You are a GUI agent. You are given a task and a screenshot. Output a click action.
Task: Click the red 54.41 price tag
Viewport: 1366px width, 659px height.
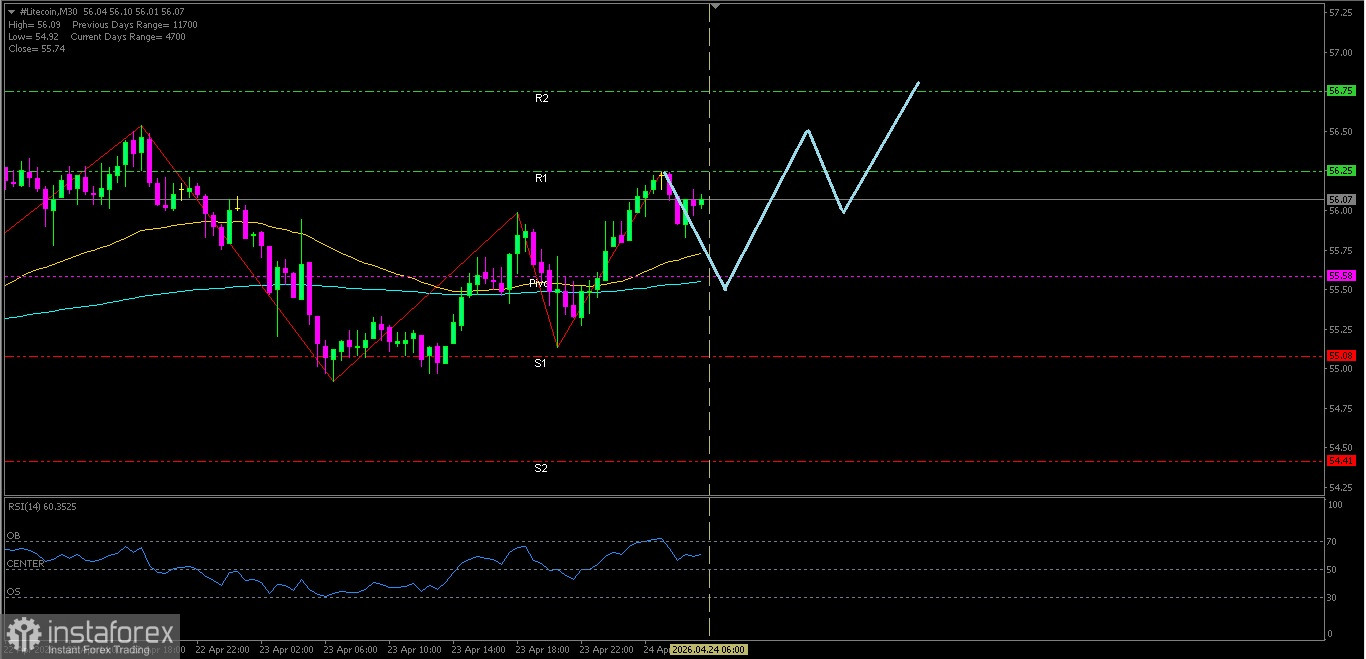point(1341,460)
